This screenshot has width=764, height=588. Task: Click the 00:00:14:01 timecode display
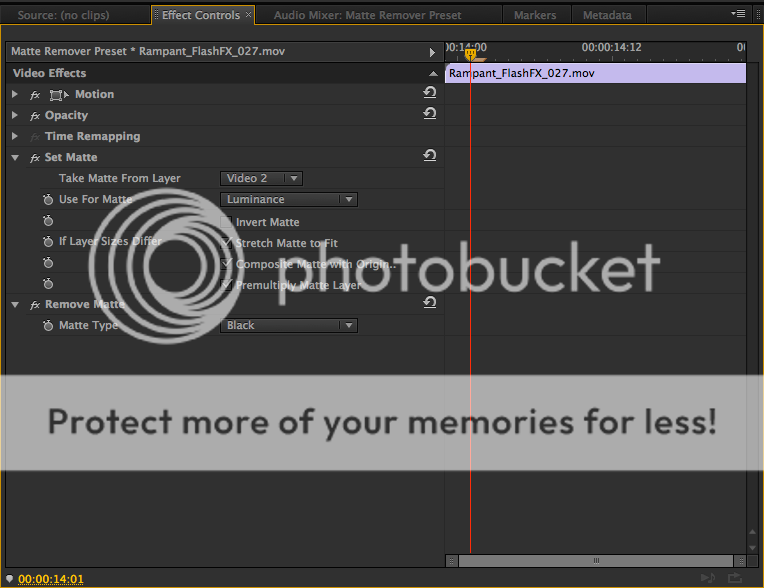[x=51, y=579]
